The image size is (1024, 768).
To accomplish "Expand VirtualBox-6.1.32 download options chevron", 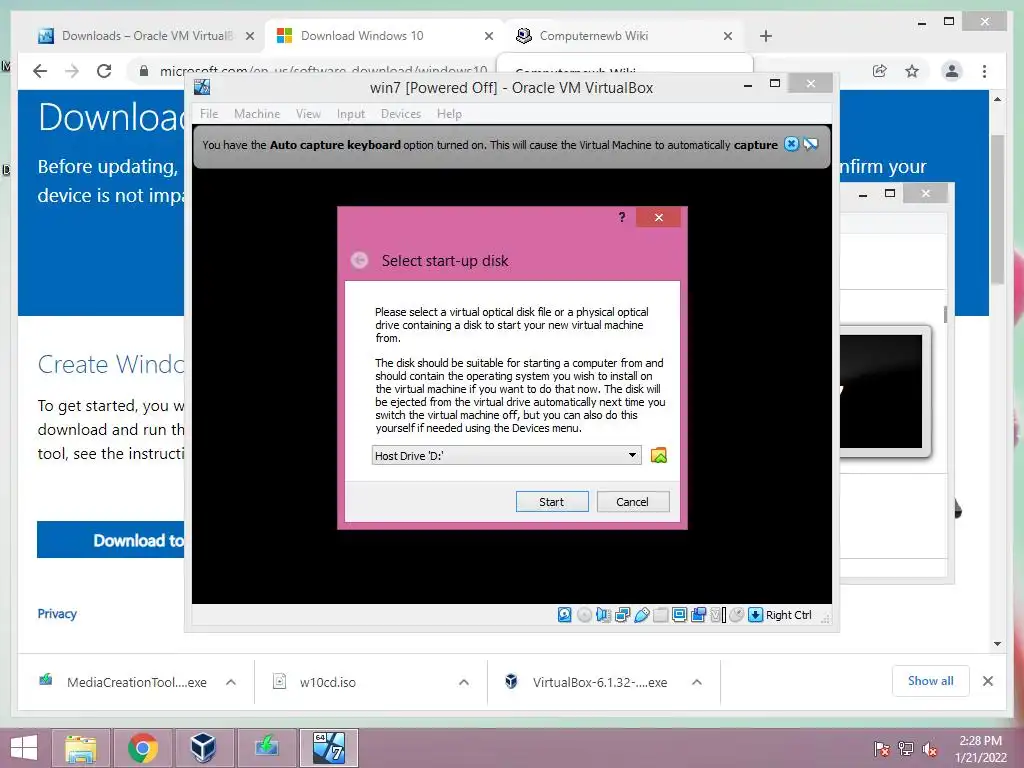I will (697, 682).
